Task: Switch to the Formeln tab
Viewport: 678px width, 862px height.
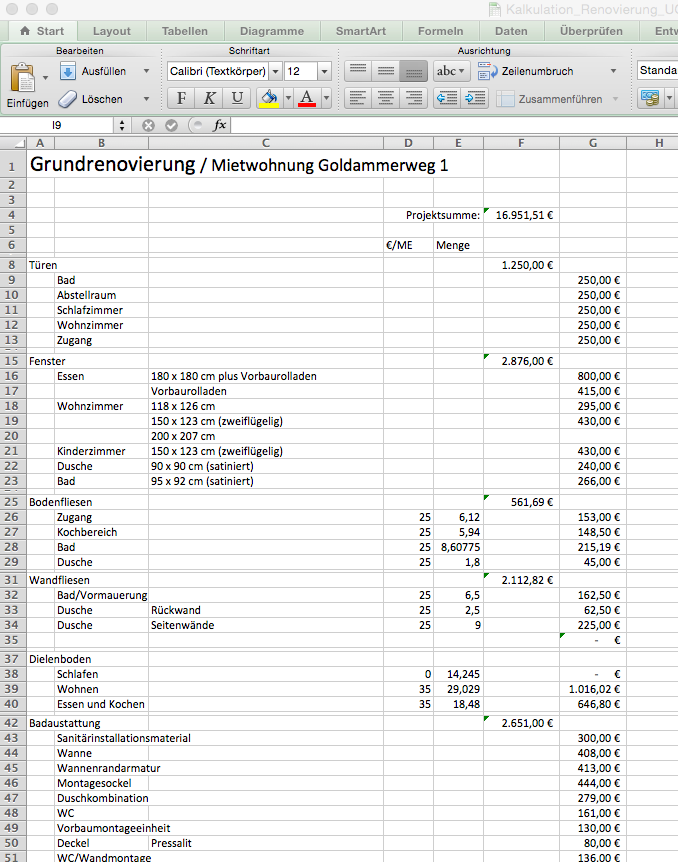Action: click(x=440, y=31)
